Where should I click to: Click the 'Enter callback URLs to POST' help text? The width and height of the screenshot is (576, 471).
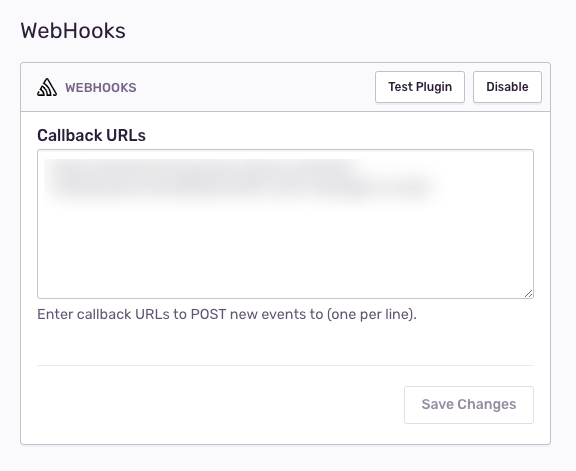pos(227,314)
